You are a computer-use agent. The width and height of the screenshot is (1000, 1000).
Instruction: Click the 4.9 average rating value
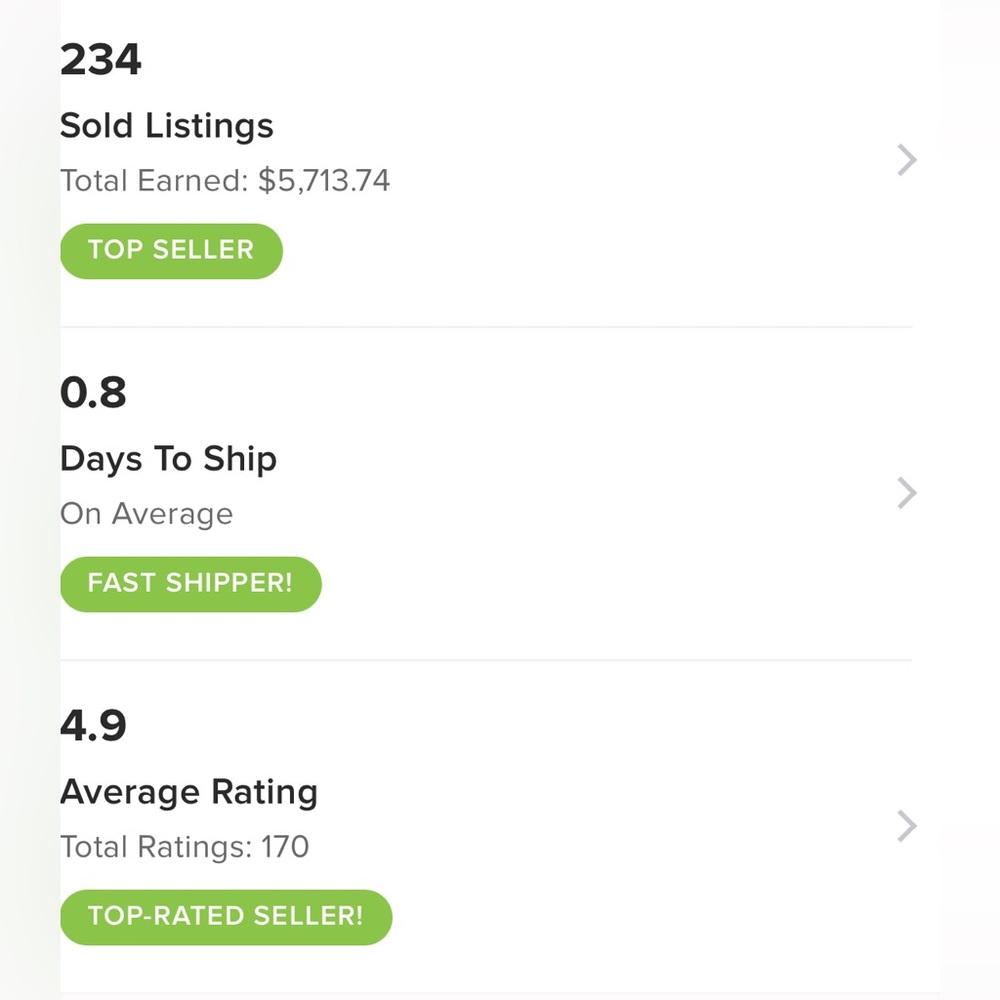click(x=92, y=725)
